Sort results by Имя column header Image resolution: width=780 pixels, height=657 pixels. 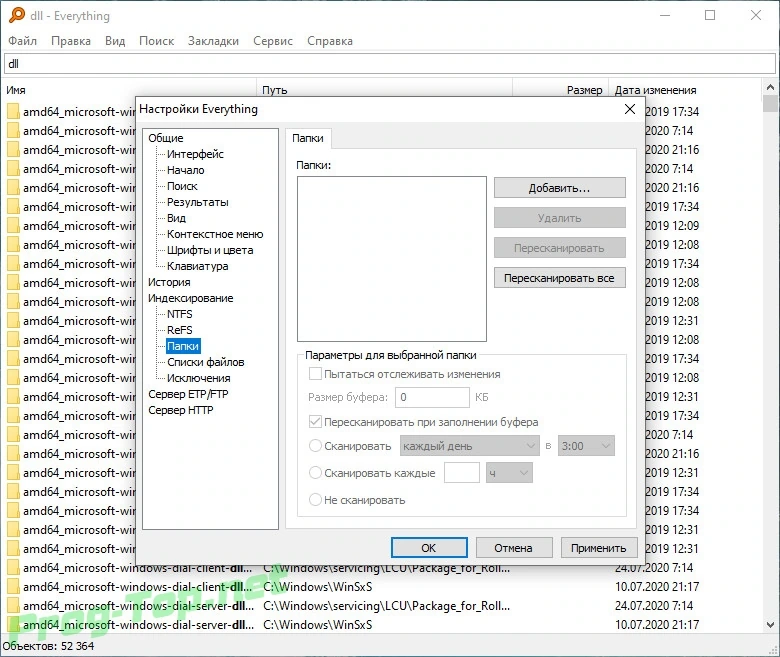129,90
